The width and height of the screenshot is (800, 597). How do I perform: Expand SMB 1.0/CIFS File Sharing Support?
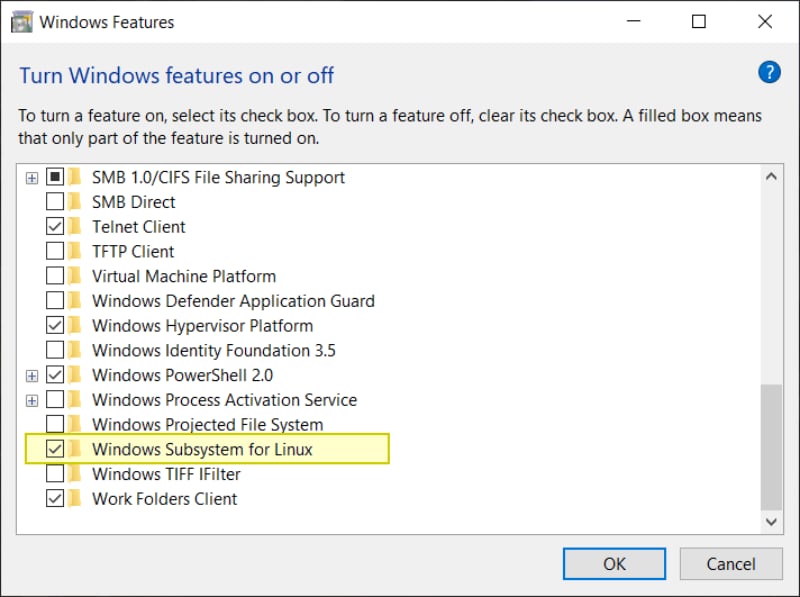pyautogui.click(x=31, y=177)
